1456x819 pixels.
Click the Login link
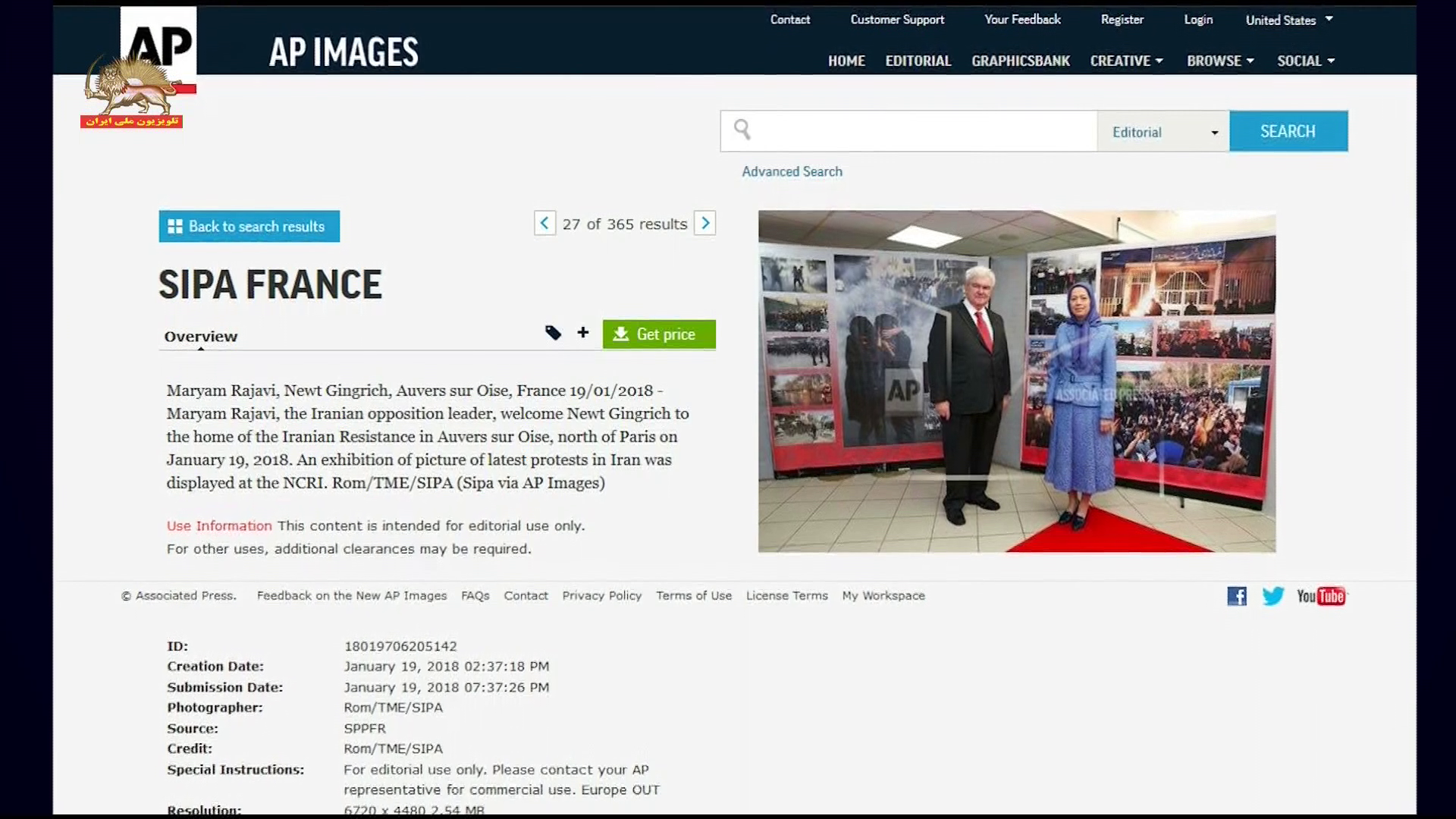pyautogui.click(x=1198, y=20)
